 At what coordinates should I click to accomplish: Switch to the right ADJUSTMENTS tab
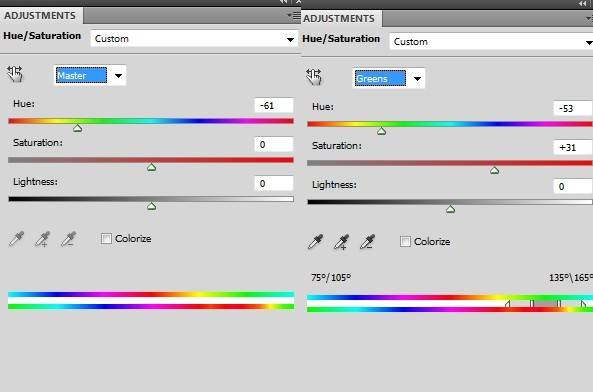339,19
